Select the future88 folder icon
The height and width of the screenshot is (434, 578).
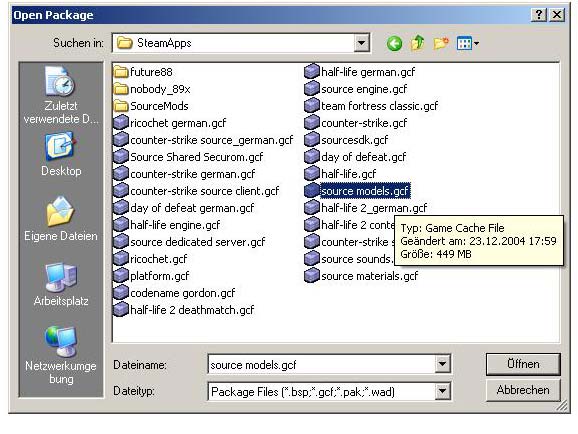point(121,72)
